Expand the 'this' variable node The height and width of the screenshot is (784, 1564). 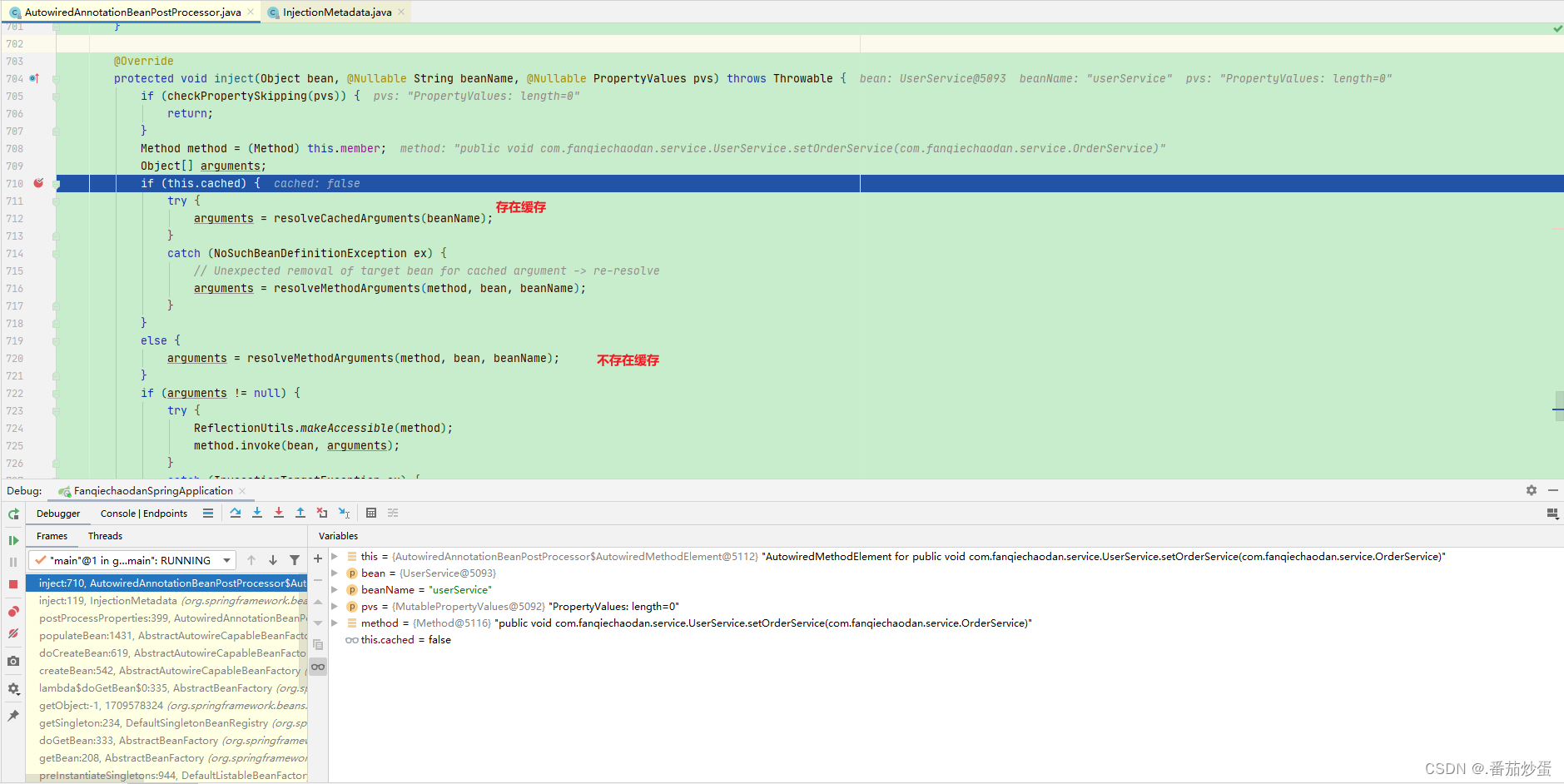[x=335, y=556]
